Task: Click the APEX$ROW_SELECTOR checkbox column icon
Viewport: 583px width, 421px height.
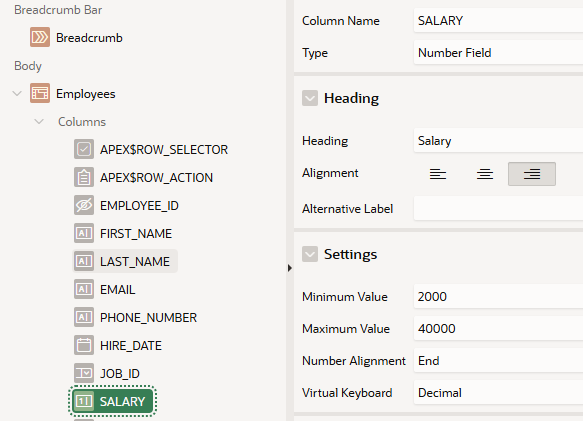Action: tap(84, 149)
